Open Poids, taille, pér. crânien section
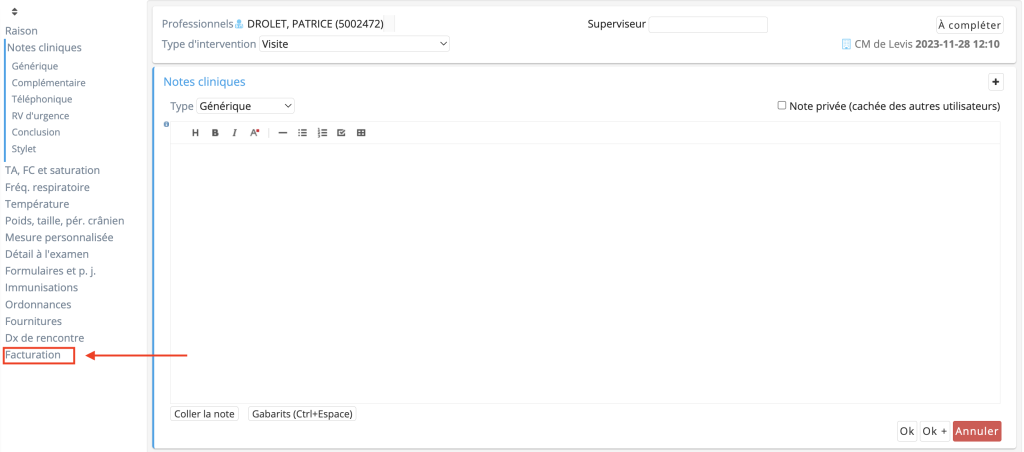 (65, 221)
